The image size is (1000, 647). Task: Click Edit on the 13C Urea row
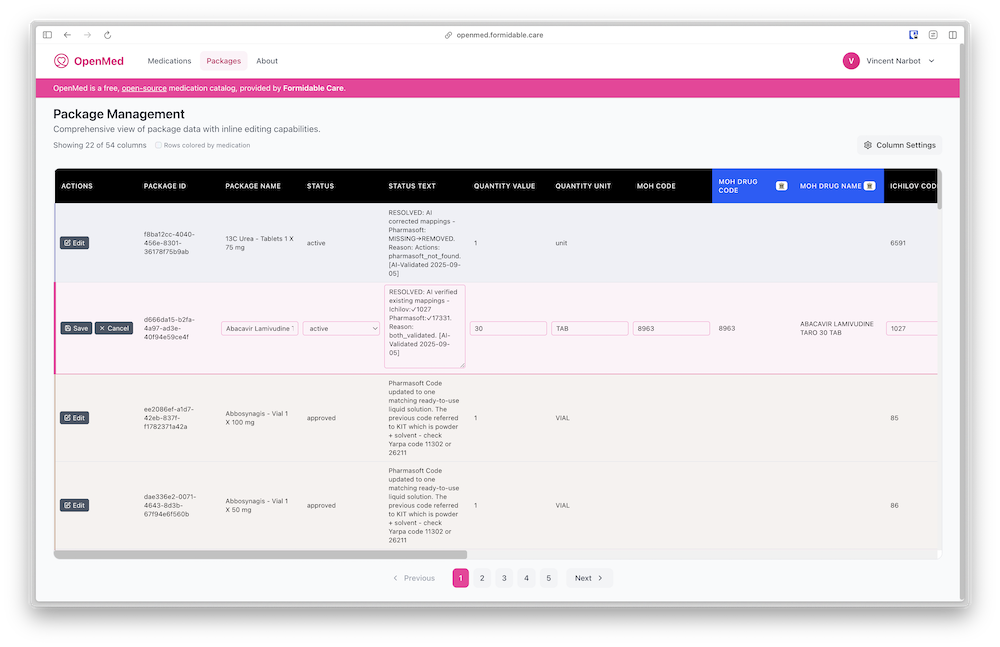pyautogui.click(x=75, y=242)
